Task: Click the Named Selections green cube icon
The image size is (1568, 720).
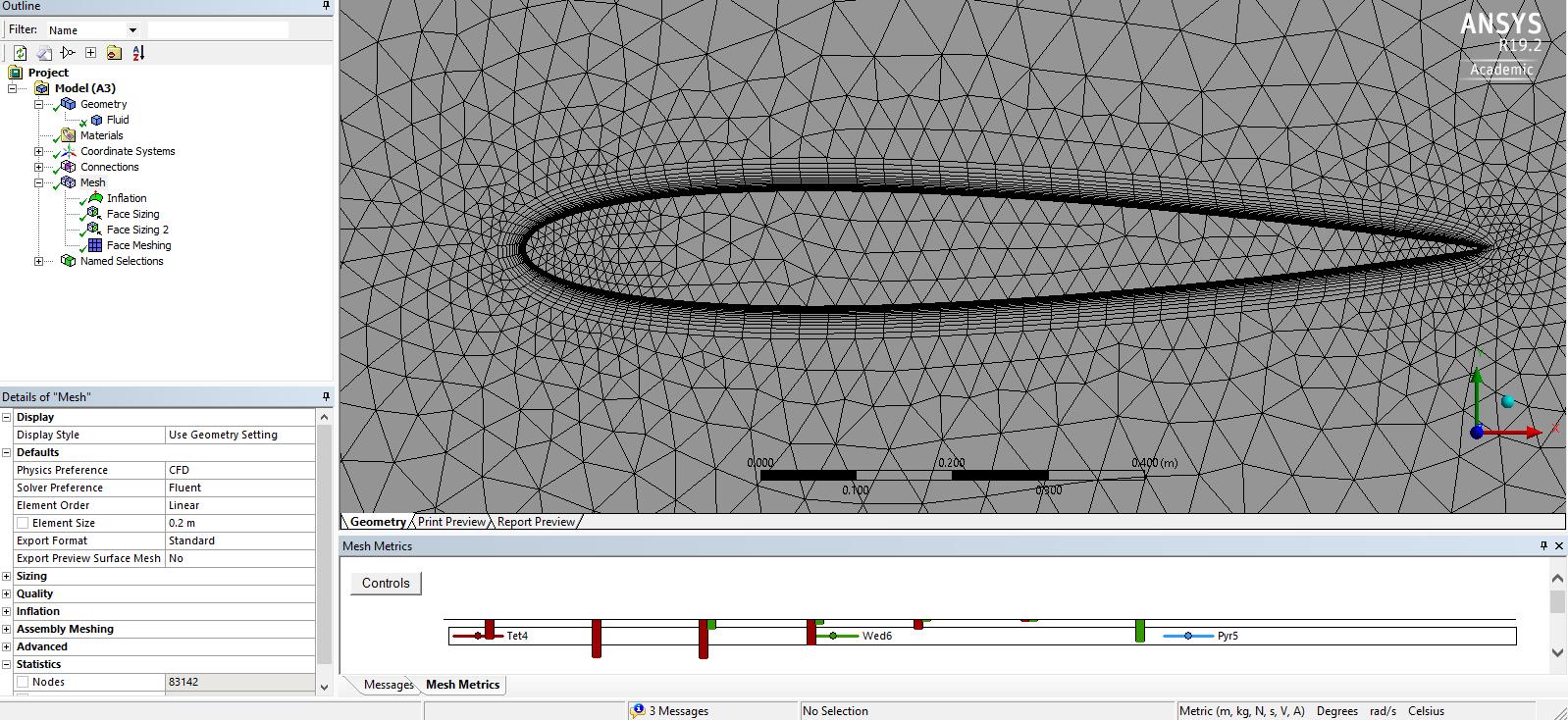Action: [68, 261]
